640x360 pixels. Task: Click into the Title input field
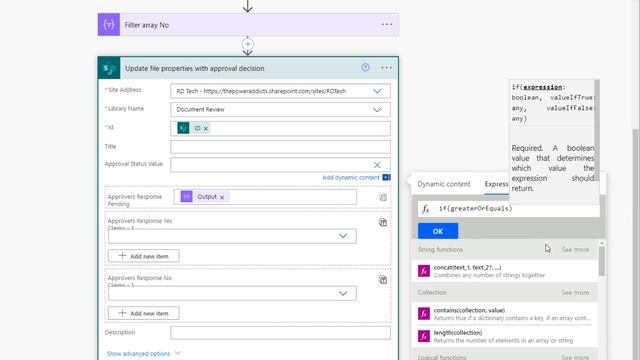280,147
